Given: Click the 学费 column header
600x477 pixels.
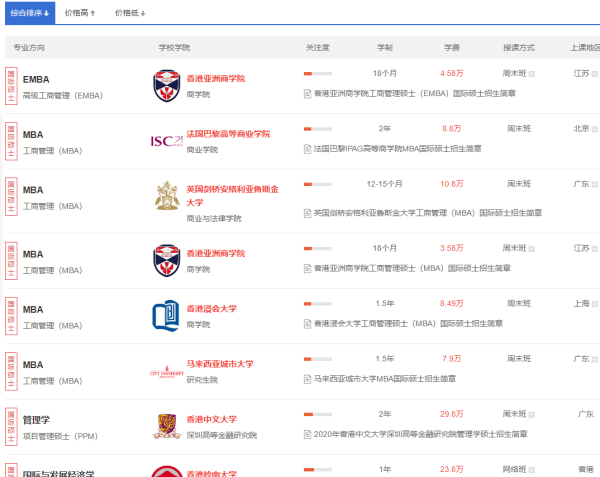Looking at the screenshot, I should tap(452, 47).
